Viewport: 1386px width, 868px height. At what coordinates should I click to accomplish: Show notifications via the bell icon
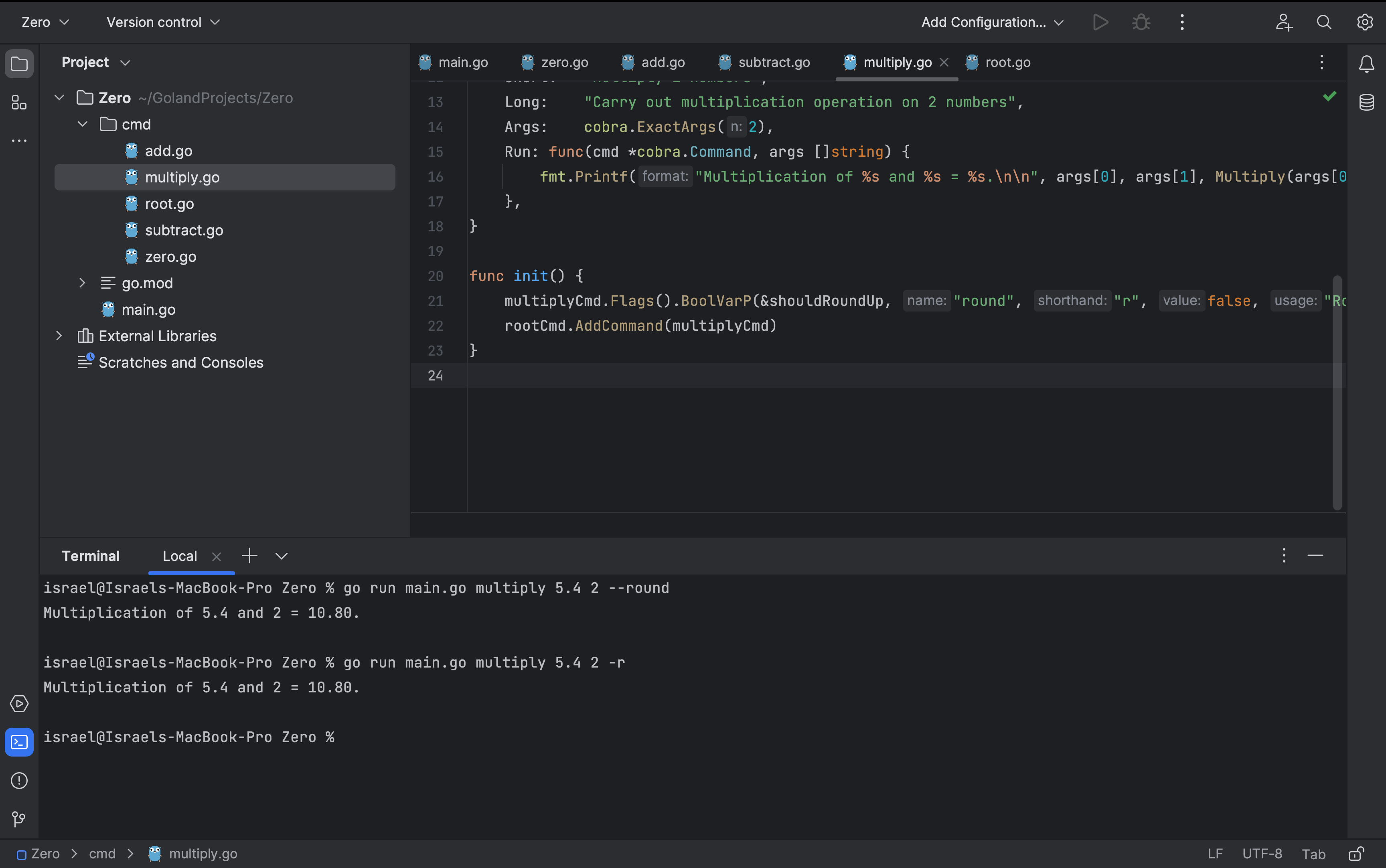(x=1366, y=64)
